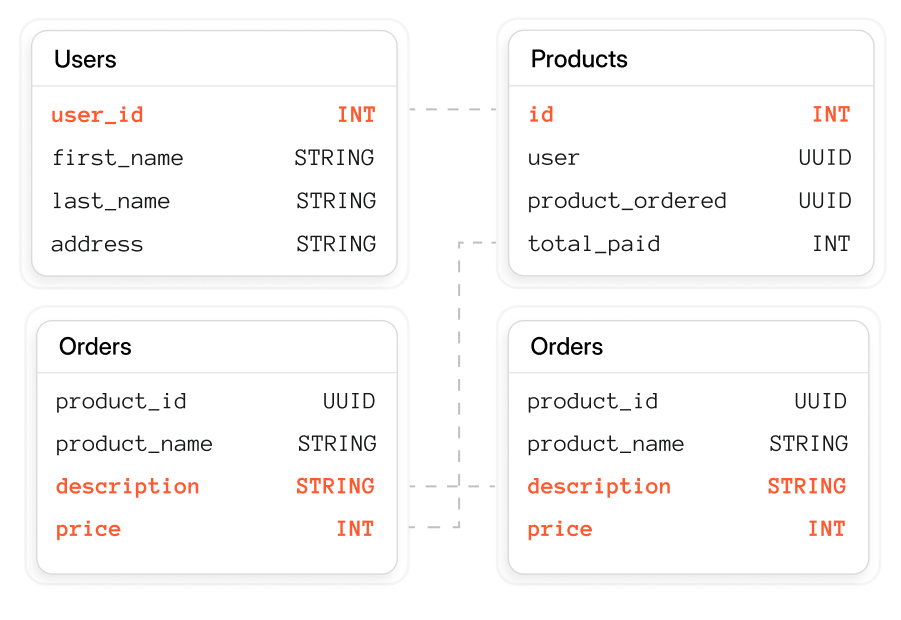Click the left Orders table title
Viewport: 901px width, 620px height.
(x=95, y=347)
